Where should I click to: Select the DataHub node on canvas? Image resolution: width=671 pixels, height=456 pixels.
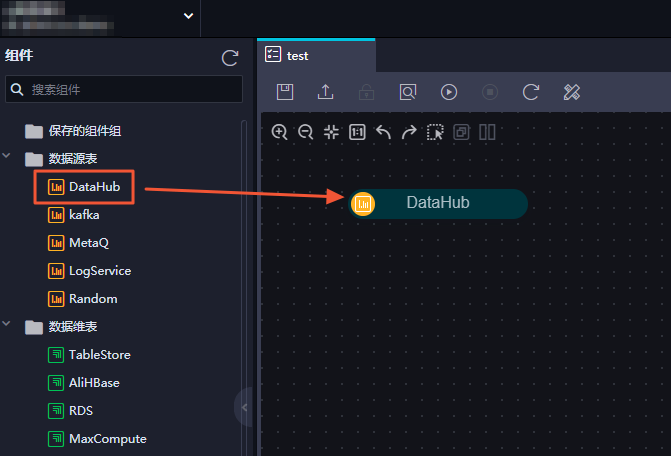click(x=438, y=204)
